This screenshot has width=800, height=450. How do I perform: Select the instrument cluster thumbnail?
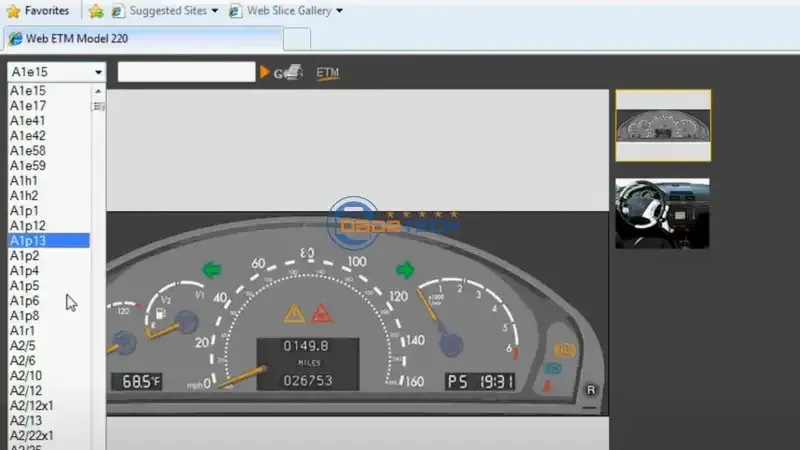[662, 125]
